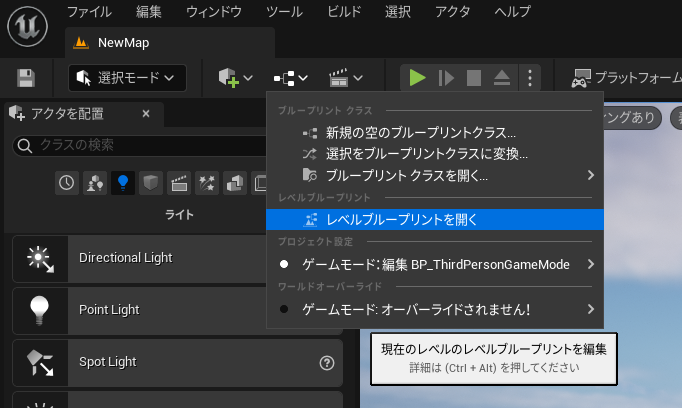Click the Point Light label
Screen dimensions: 682x408
(109, 310)
